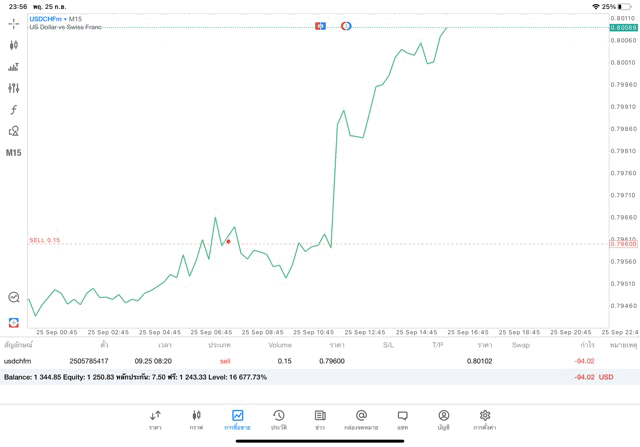Image resolution: width=640 pixels, height=447 pixels.
Task: Open the news (ข่าว) tab
Action: 320,419
